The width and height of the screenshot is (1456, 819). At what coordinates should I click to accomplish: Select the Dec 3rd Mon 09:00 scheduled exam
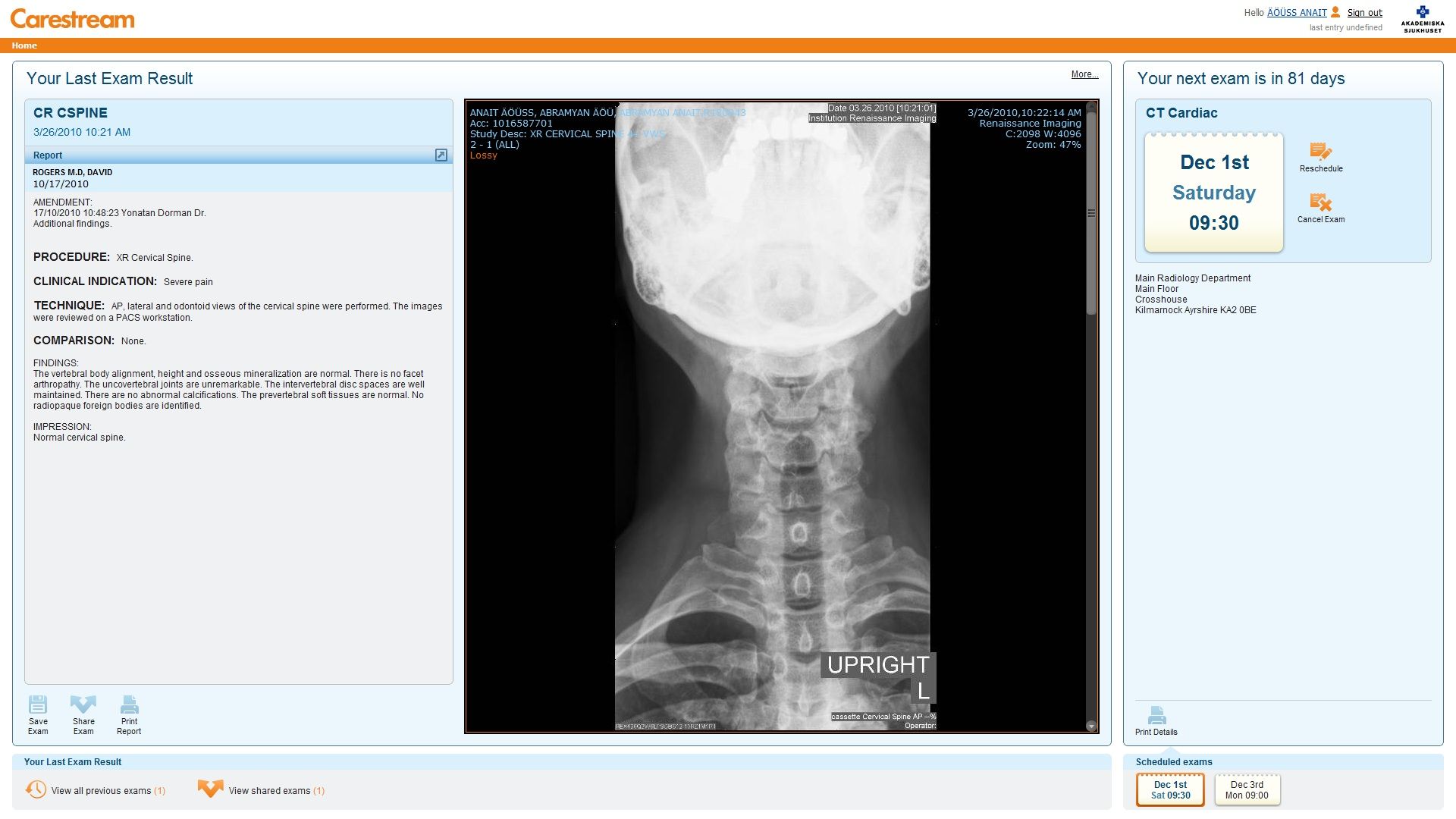[x=1247, y=790]
